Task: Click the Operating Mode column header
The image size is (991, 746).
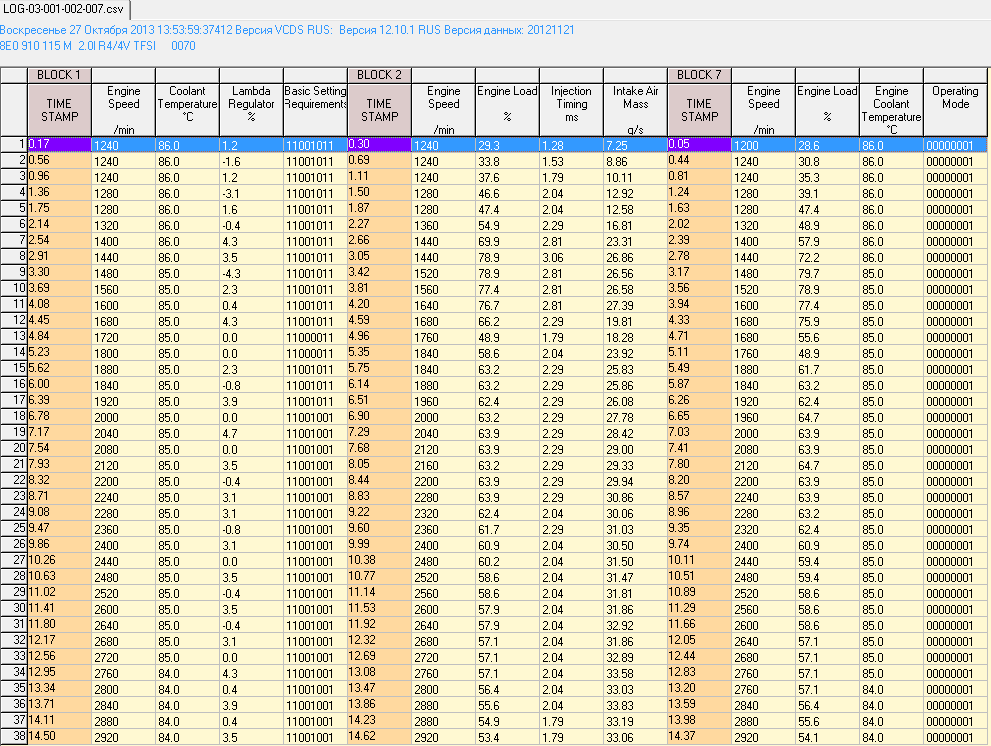Action: [x=955, y=110]
